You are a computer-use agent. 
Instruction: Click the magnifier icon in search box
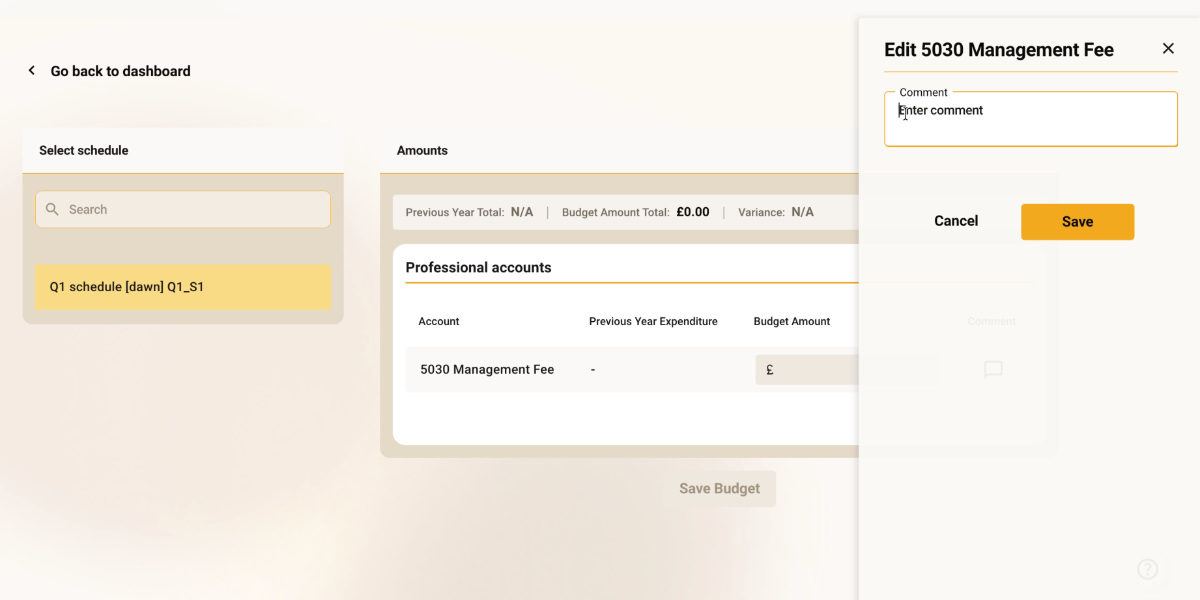pyautogui.click(x=53, y=210)
